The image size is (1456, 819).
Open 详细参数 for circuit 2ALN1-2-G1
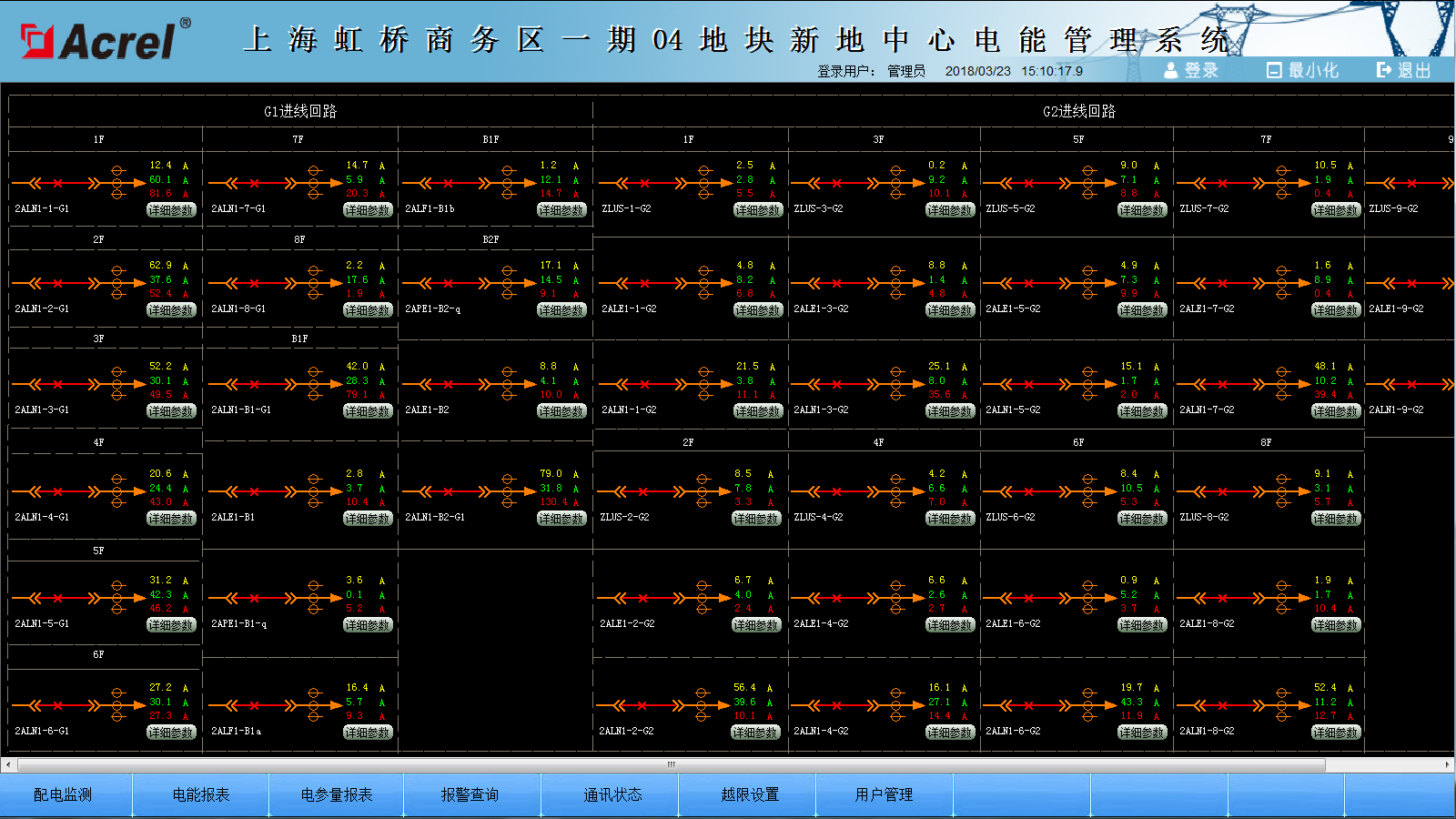click(171, 310)
